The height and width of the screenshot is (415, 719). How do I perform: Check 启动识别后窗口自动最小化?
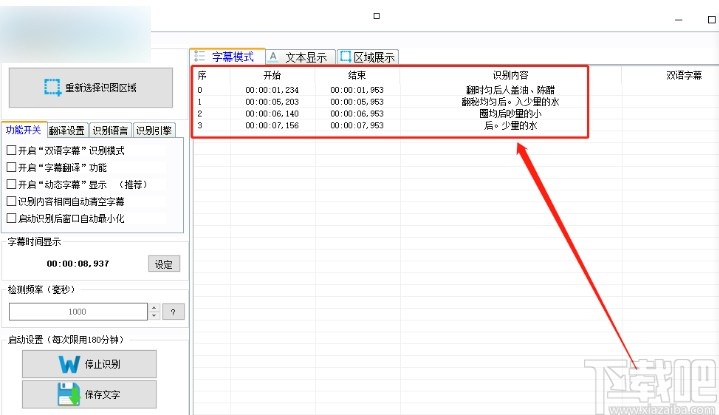tap(11, 218)
